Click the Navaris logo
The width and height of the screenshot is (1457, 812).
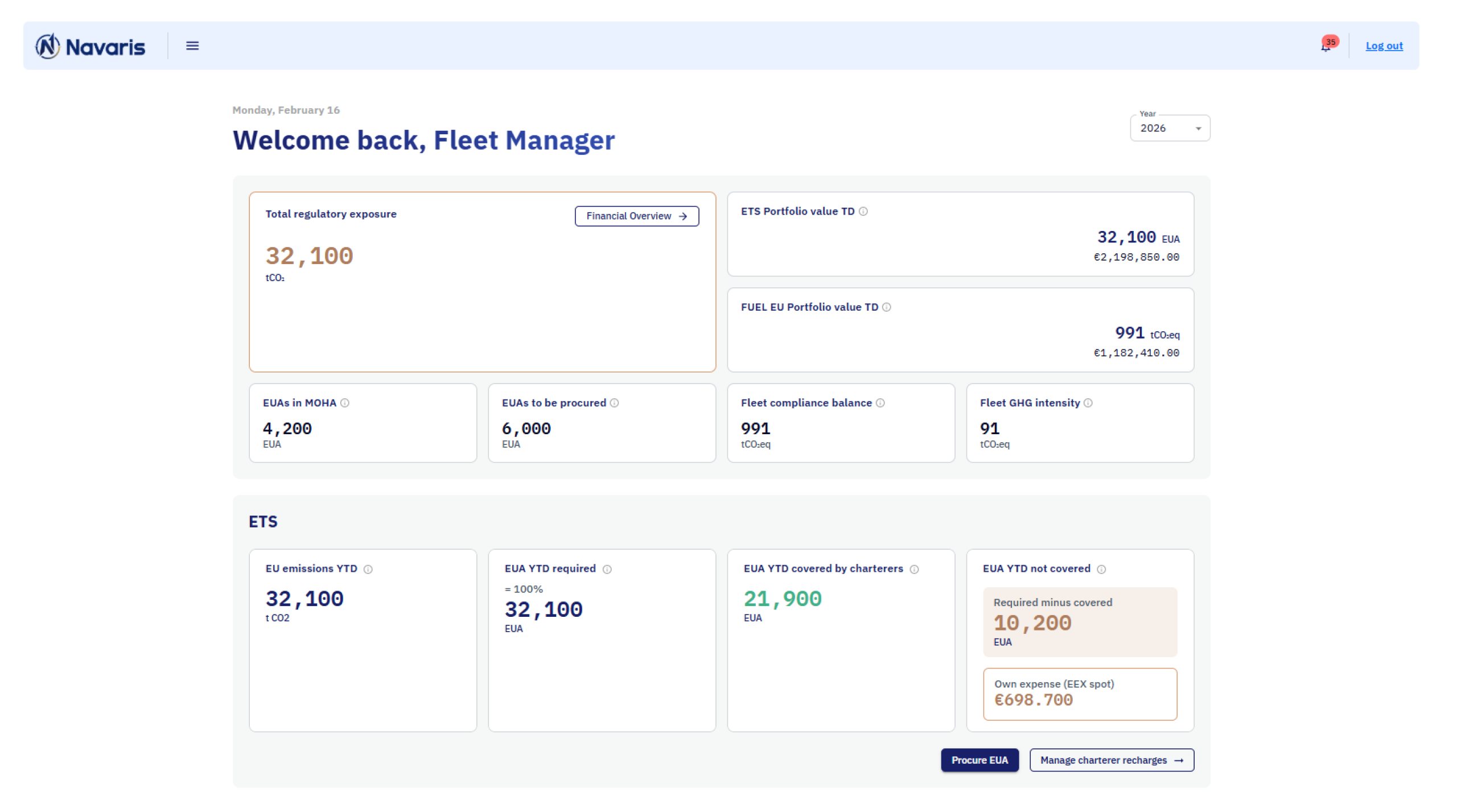click(90, 46)
